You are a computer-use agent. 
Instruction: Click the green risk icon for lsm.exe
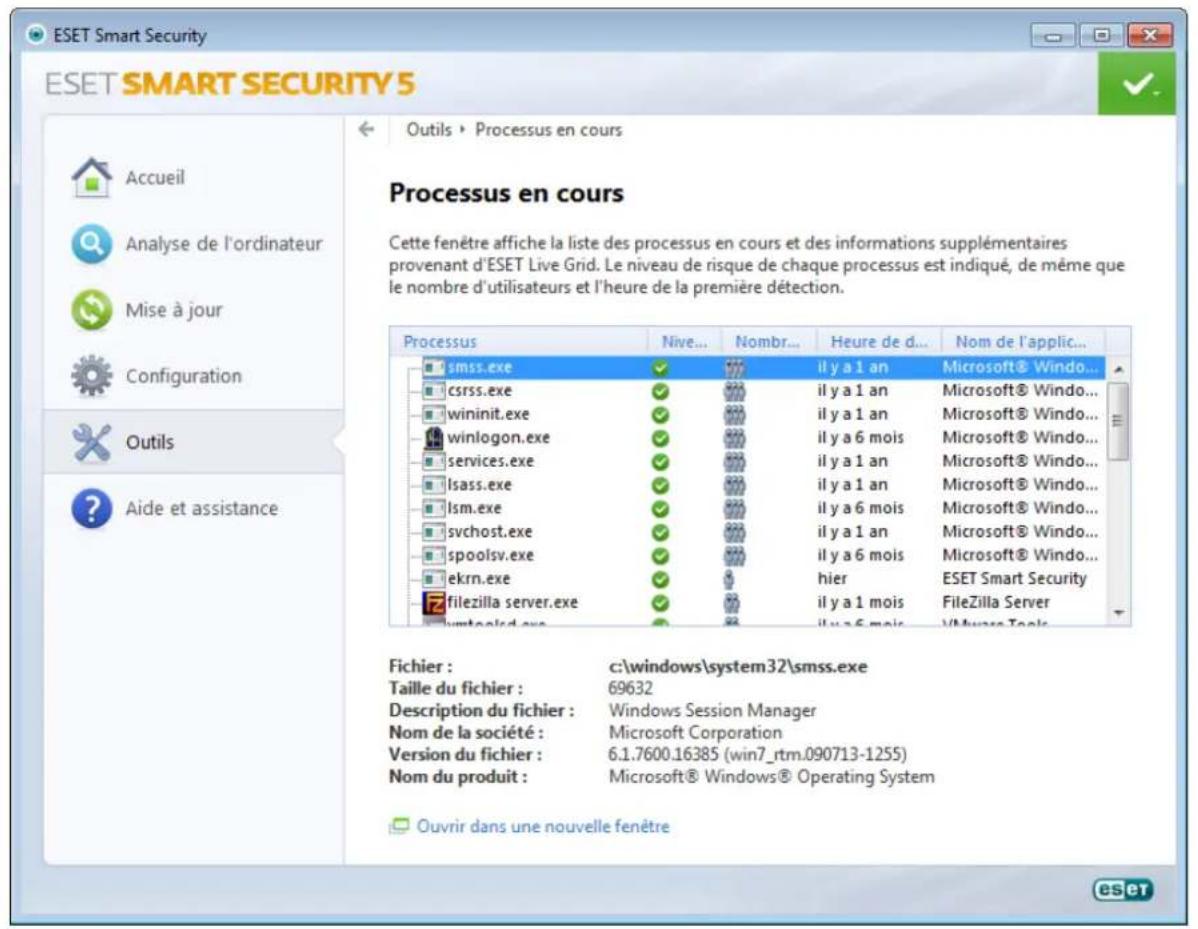click(660, 509)
